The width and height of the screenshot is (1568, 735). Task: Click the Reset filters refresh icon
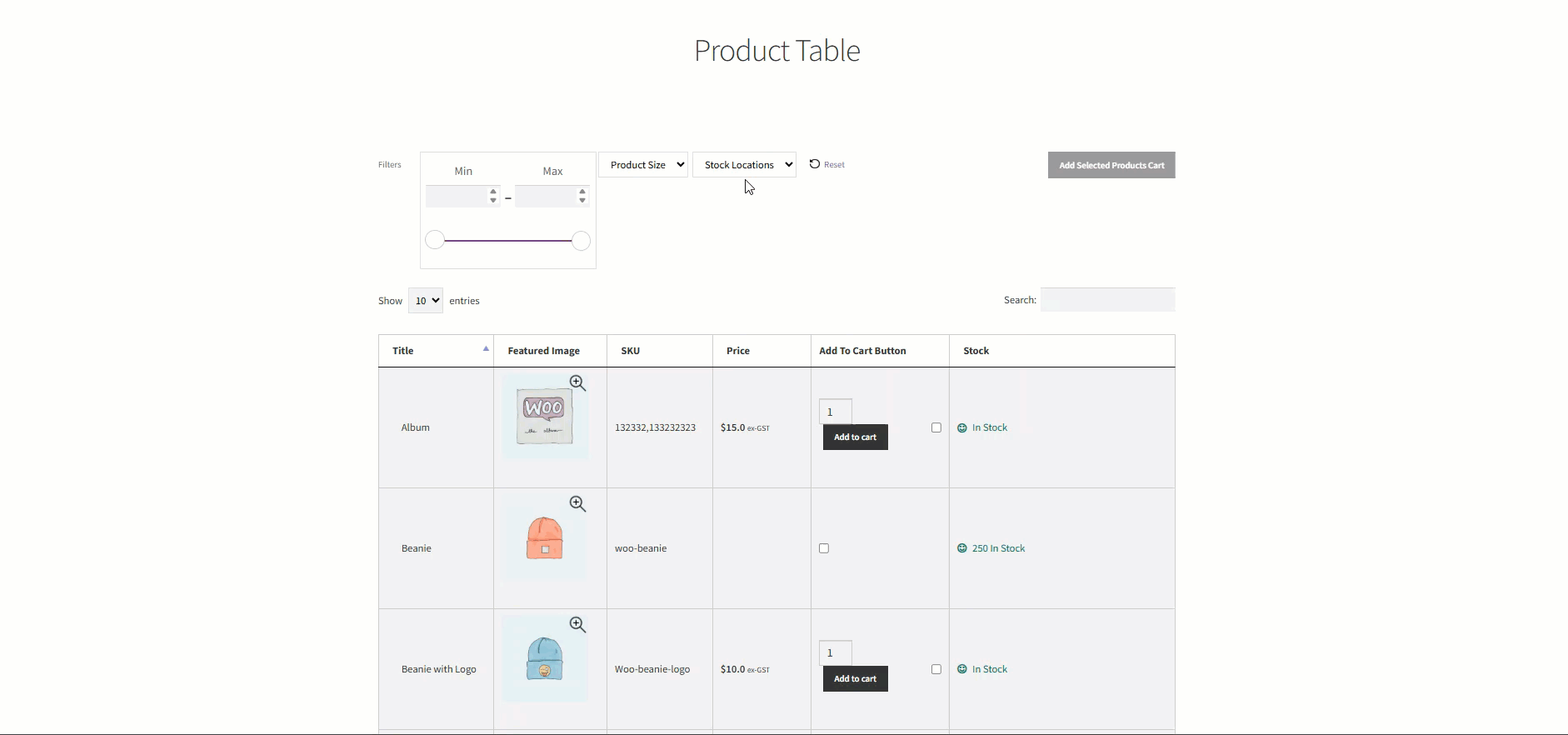click(815, 164)
